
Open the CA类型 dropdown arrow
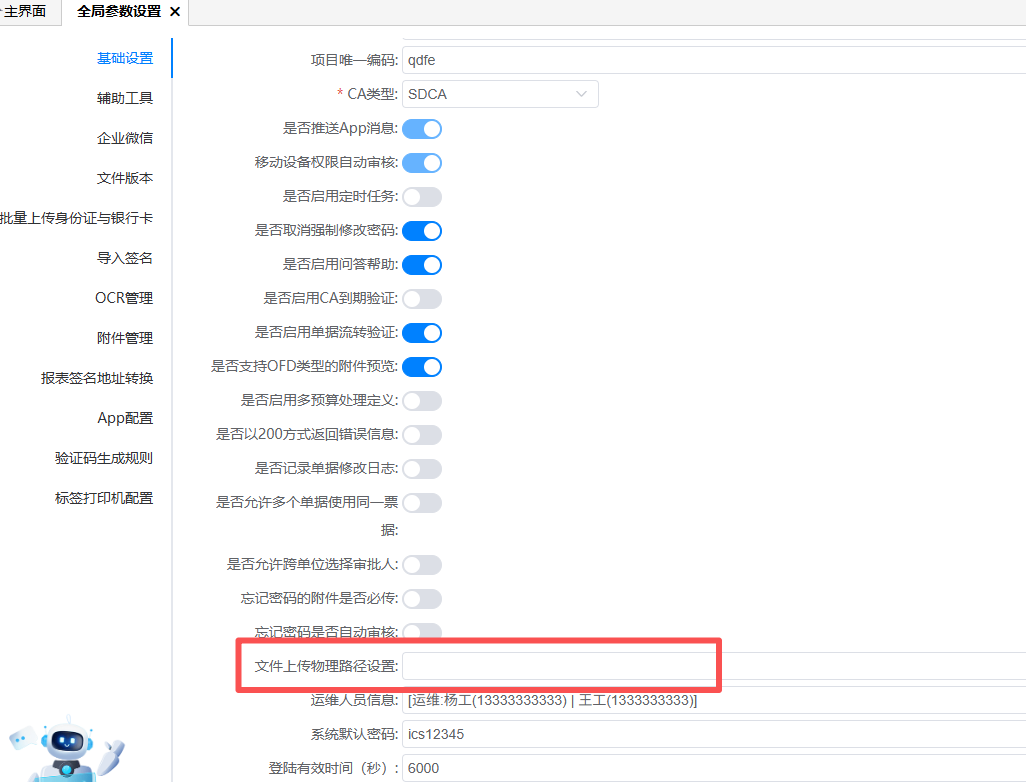click(581, 94)
